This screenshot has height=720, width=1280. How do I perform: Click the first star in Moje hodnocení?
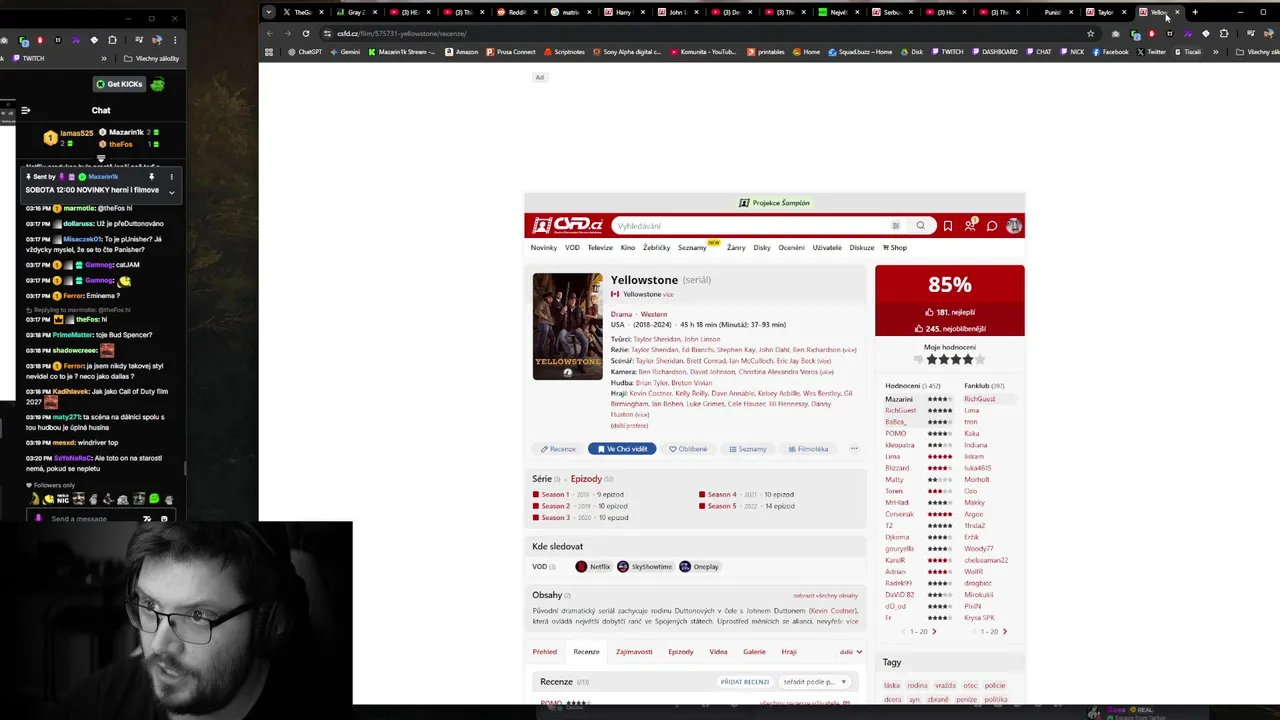932,360
